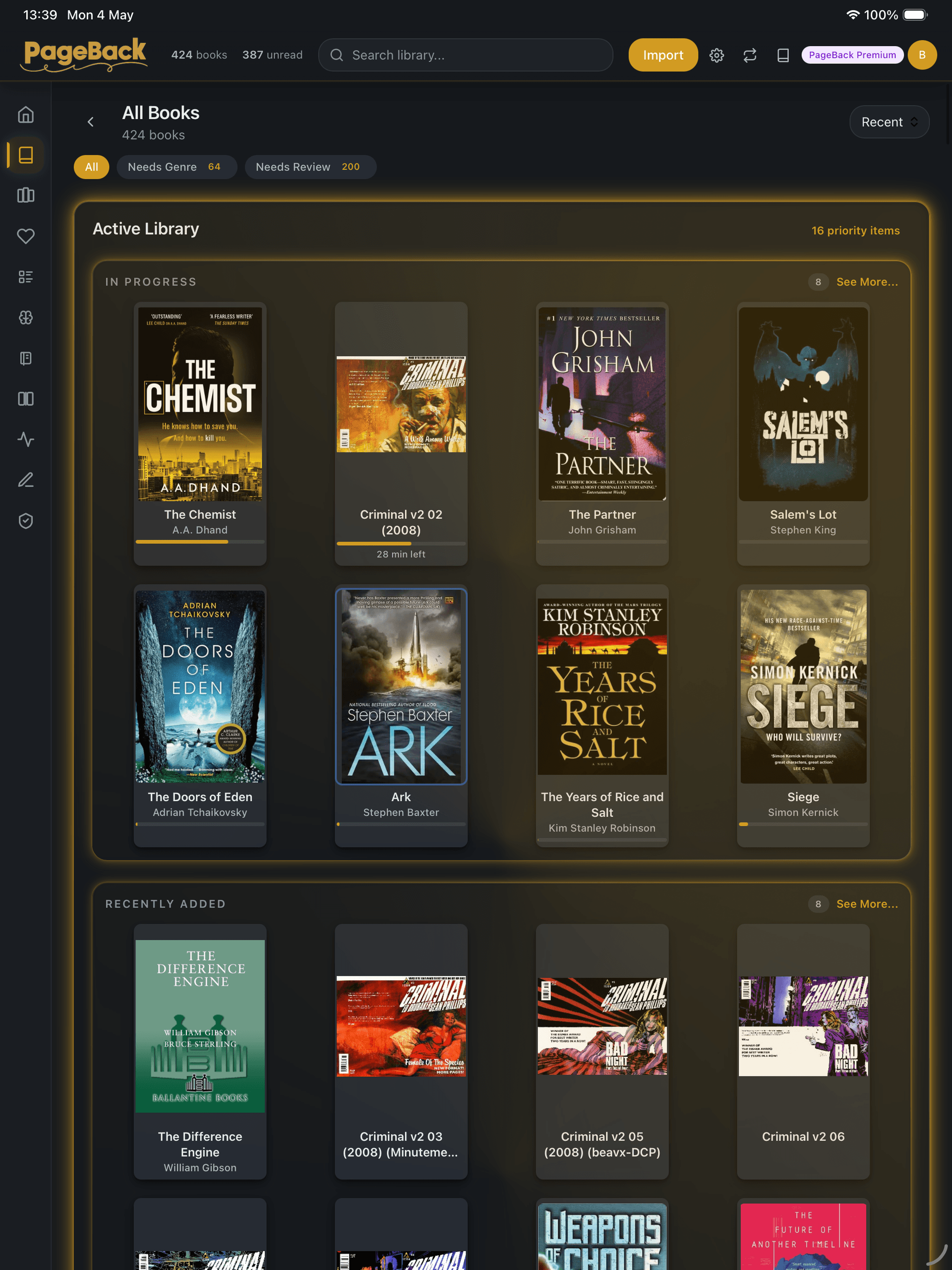Select the All filter tab
Image resolution: width=952 pixels, height=1270 pixels.
pos(91,167)
